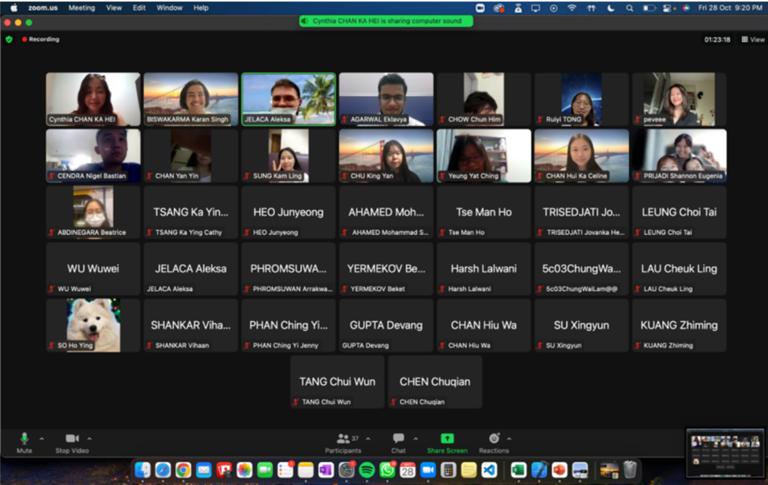The width and height of the screenshot is (768, 485).
Task: Click the CHEN Chuqian participant tile
Action: tap(435, 382)
